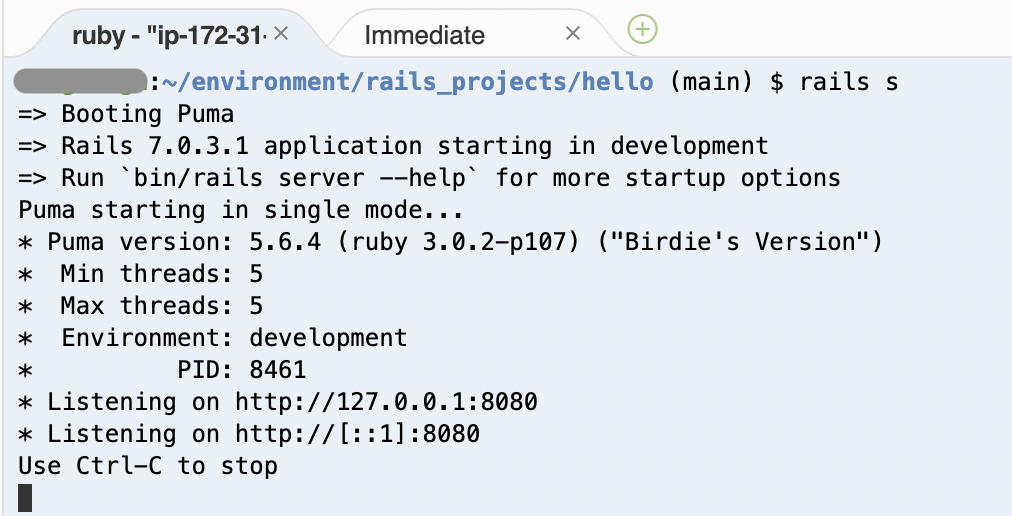Click the blurred username in the prompt
The width and height of the screenshot is (1012, 516).
[80, 81]
